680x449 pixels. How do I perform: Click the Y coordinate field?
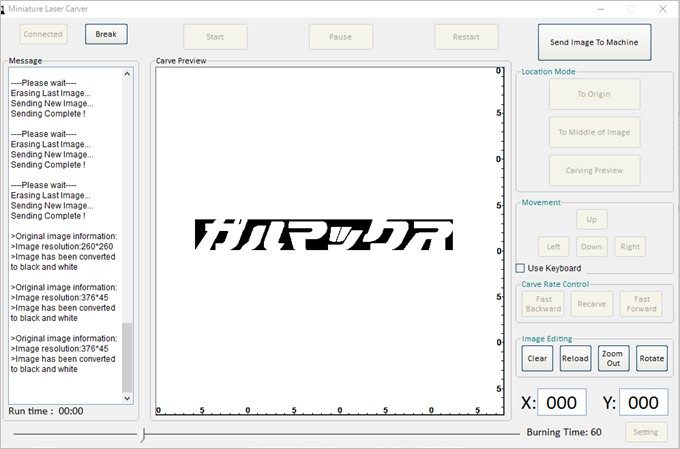[x=644, y=403]
